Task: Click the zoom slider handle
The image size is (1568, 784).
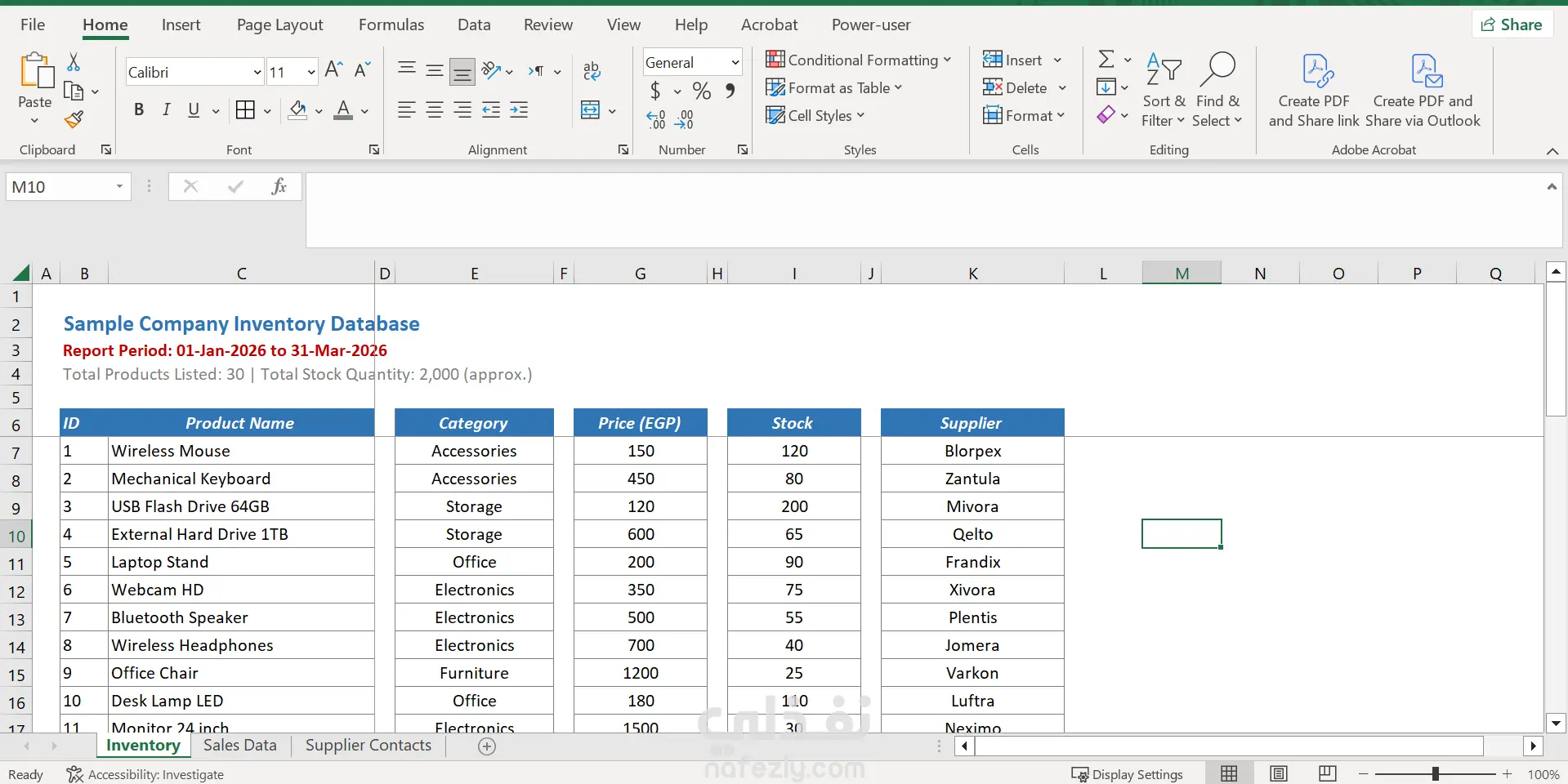Action: click(1435, 773)
